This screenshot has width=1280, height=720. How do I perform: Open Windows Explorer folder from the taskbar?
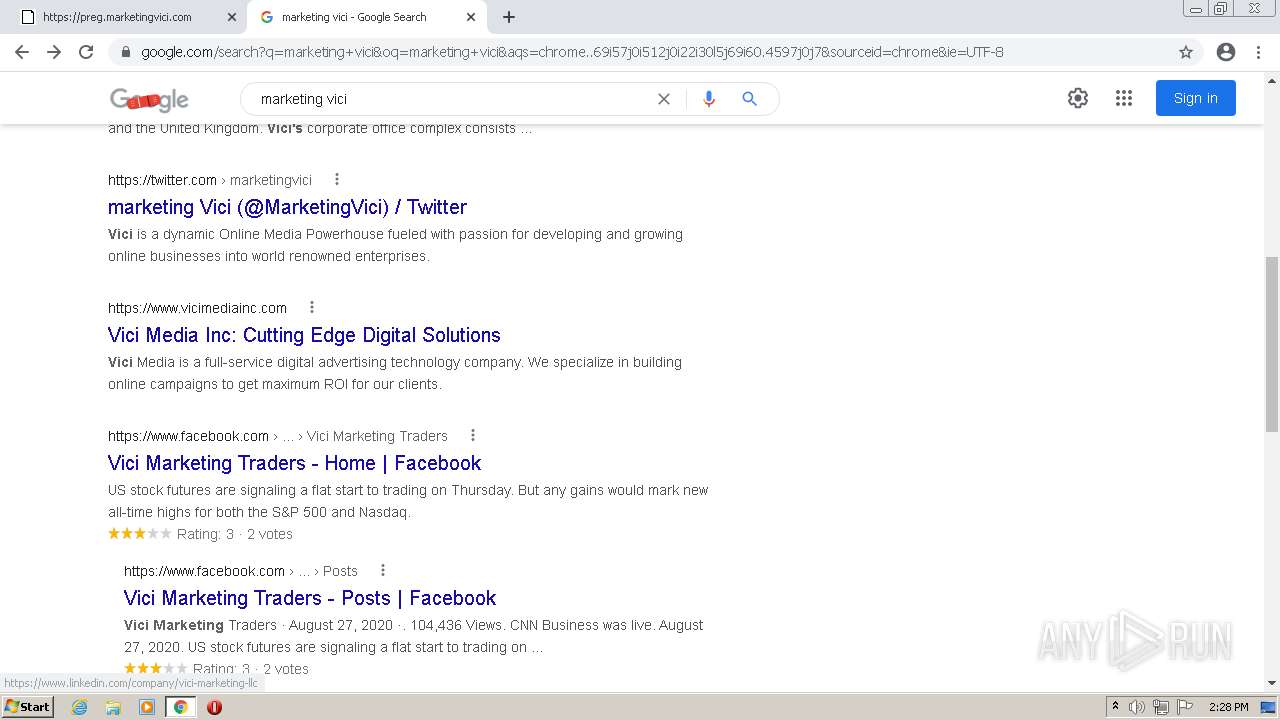113,707
